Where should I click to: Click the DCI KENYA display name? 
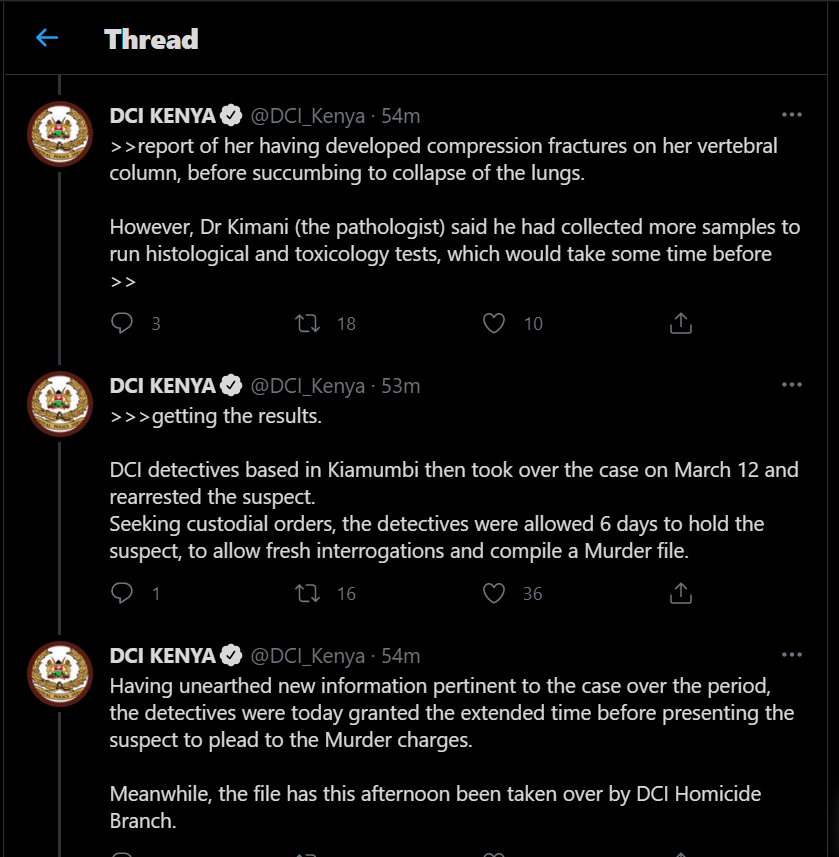163,115
